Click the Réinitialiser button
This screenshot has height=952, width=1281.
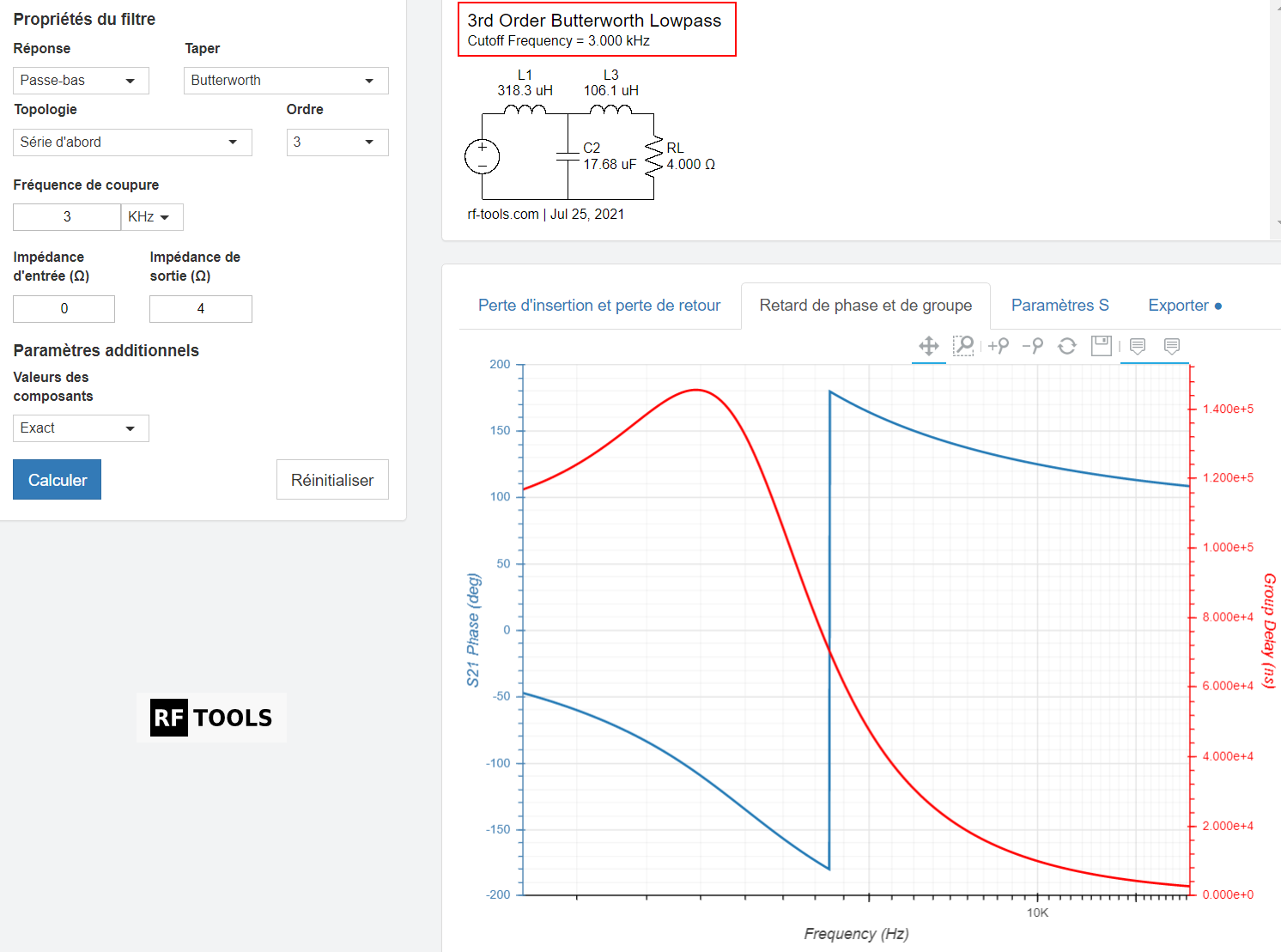[331, 480]
